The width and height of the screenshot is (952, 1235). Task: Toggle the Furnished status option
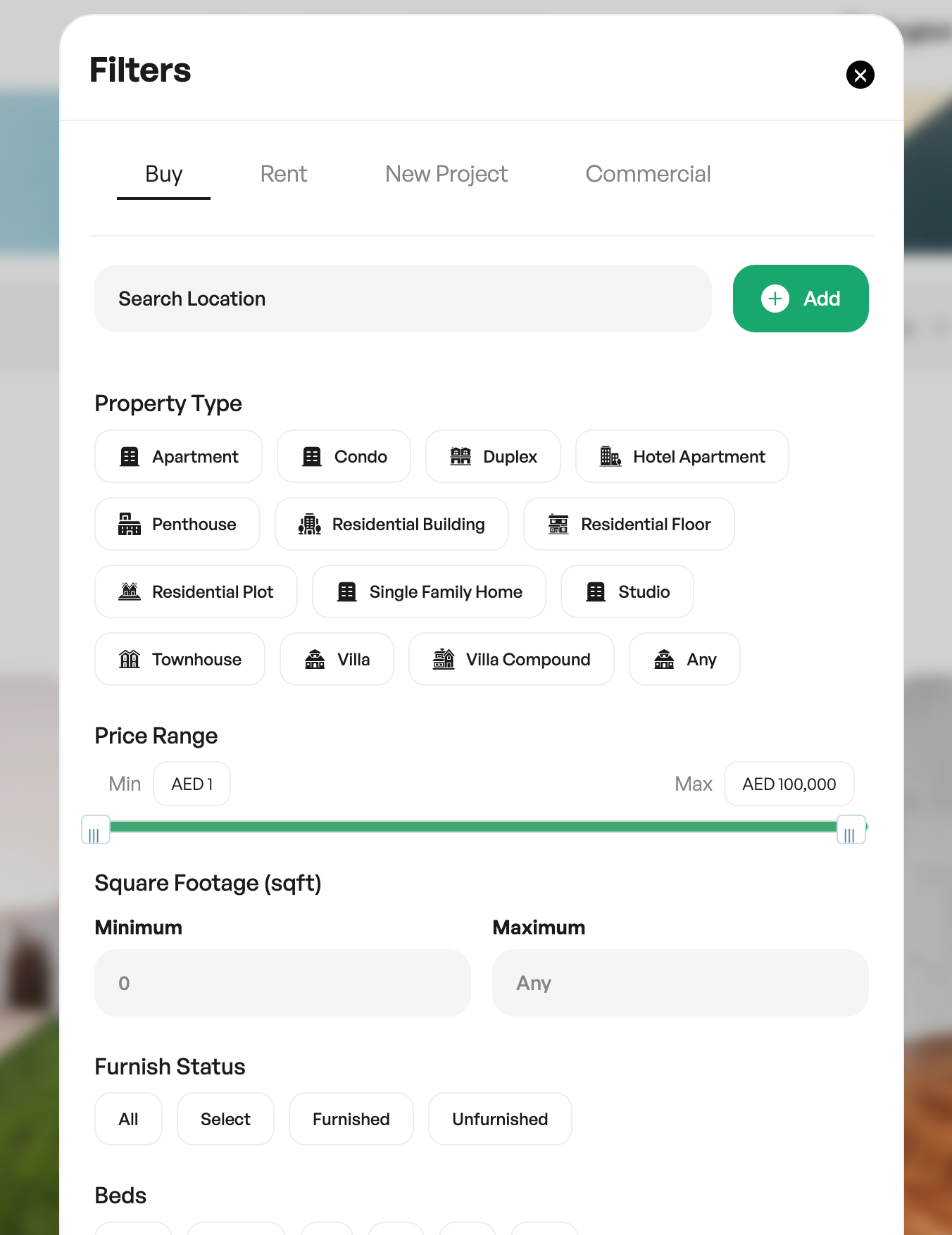[351, 1119]
